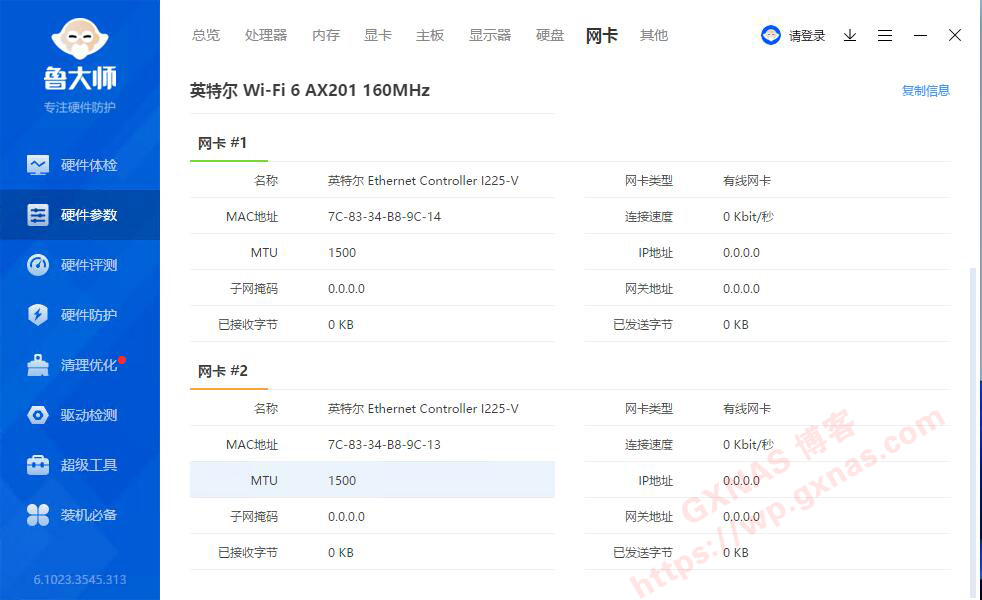The height and width of the screenshot is (600, 982).
Task: Open 超级工具 toolbox icon
Action: pyautogui.click(x=38, y=465)
